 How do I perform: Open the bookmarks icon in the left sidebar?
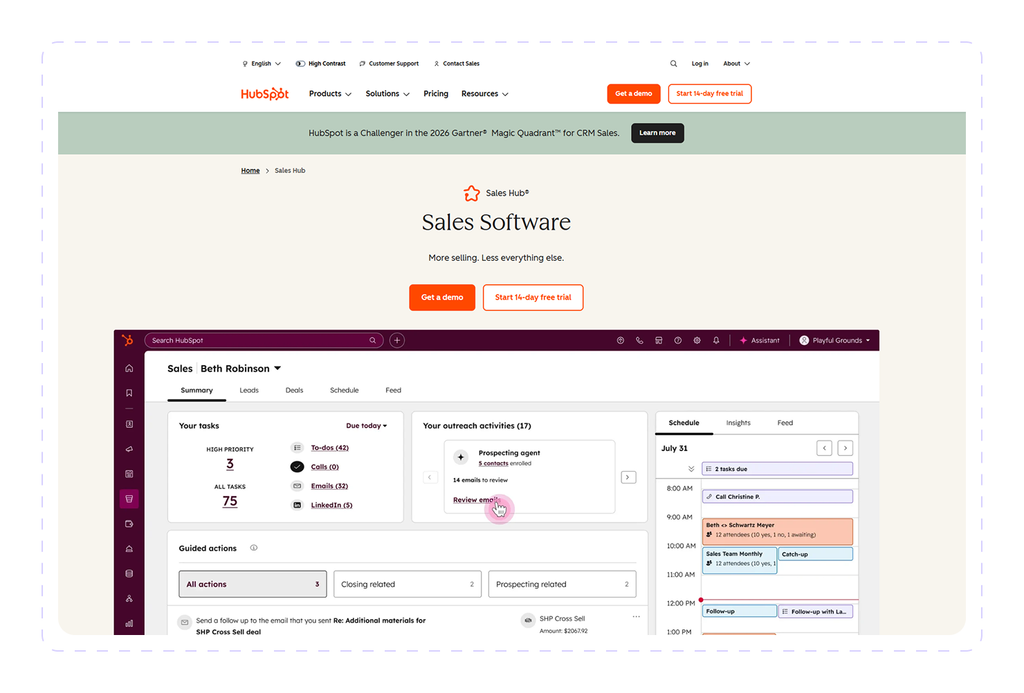(129, 393)
